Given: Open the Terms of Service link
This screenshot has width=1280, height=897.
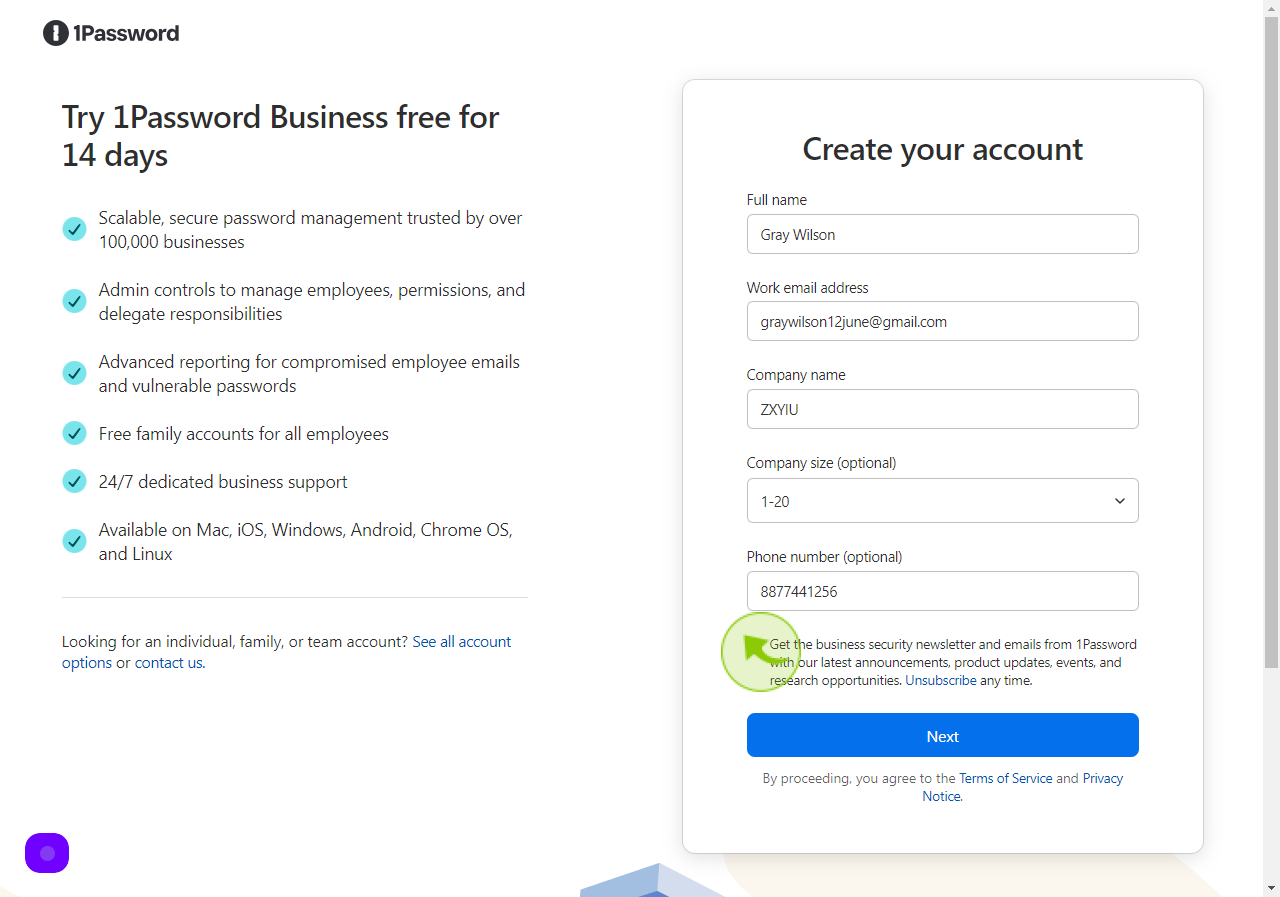Looking at the screenshot, I should (1006, 778).
